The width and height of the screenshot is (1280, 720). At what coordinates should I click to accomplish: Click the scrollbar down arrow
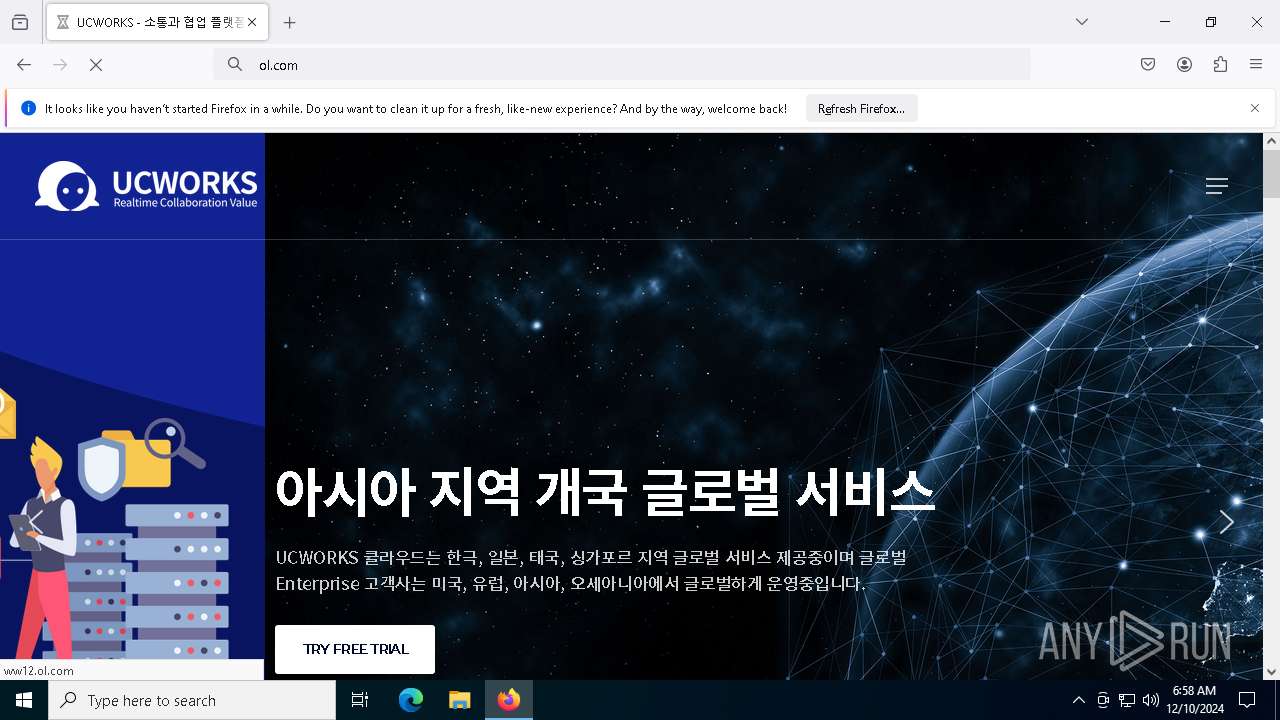[1271, 671]
